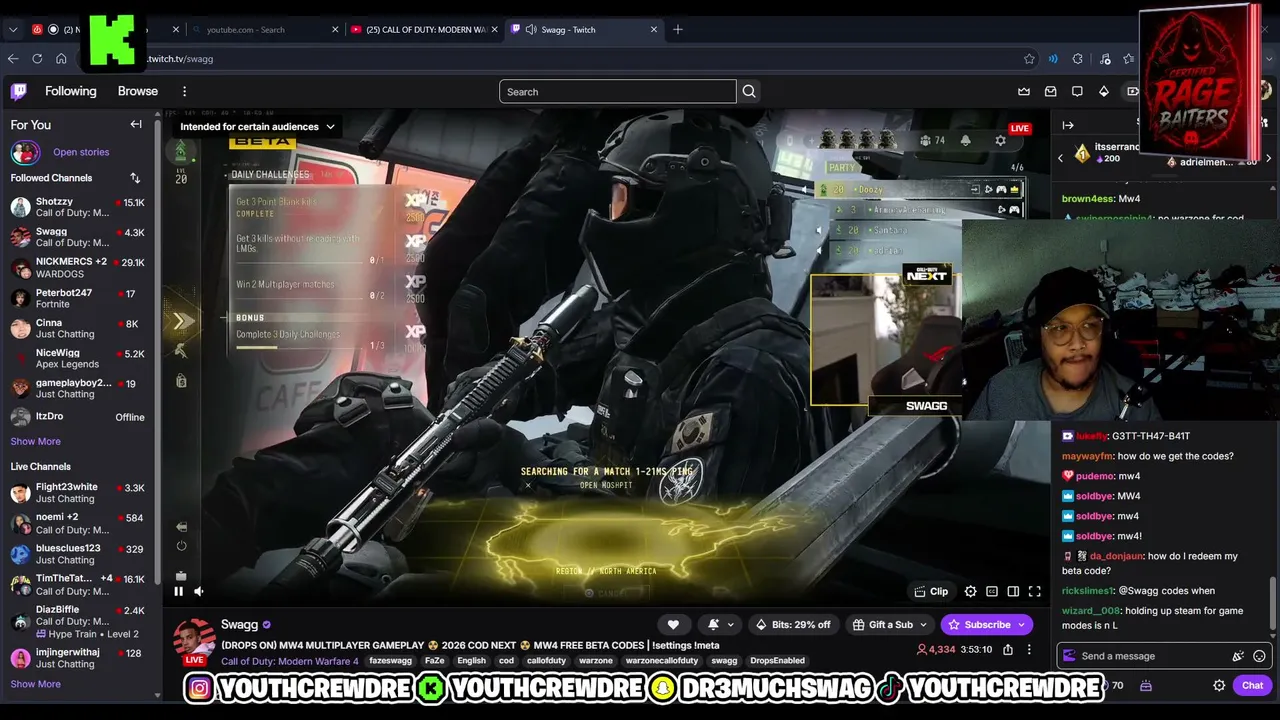Close the Swagg - Twitch tab

click(x=654, y=30)
